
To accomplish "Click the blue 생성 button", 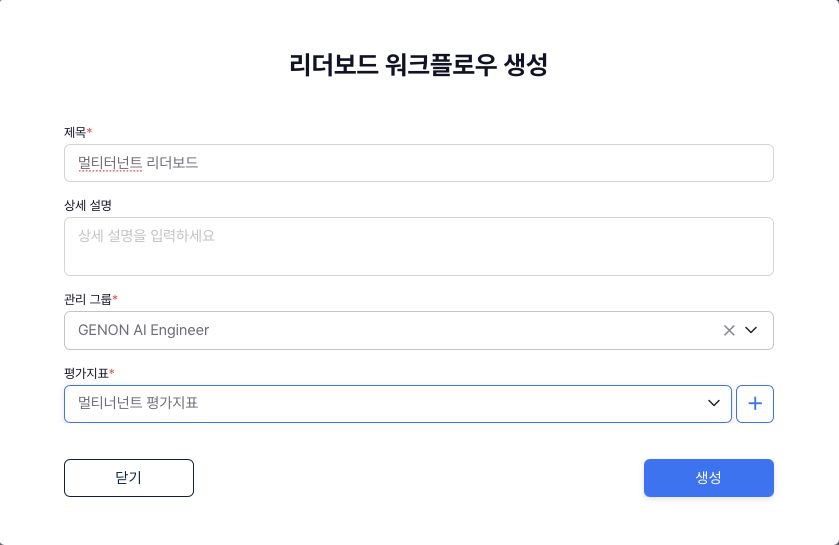I will pos(708,478).
